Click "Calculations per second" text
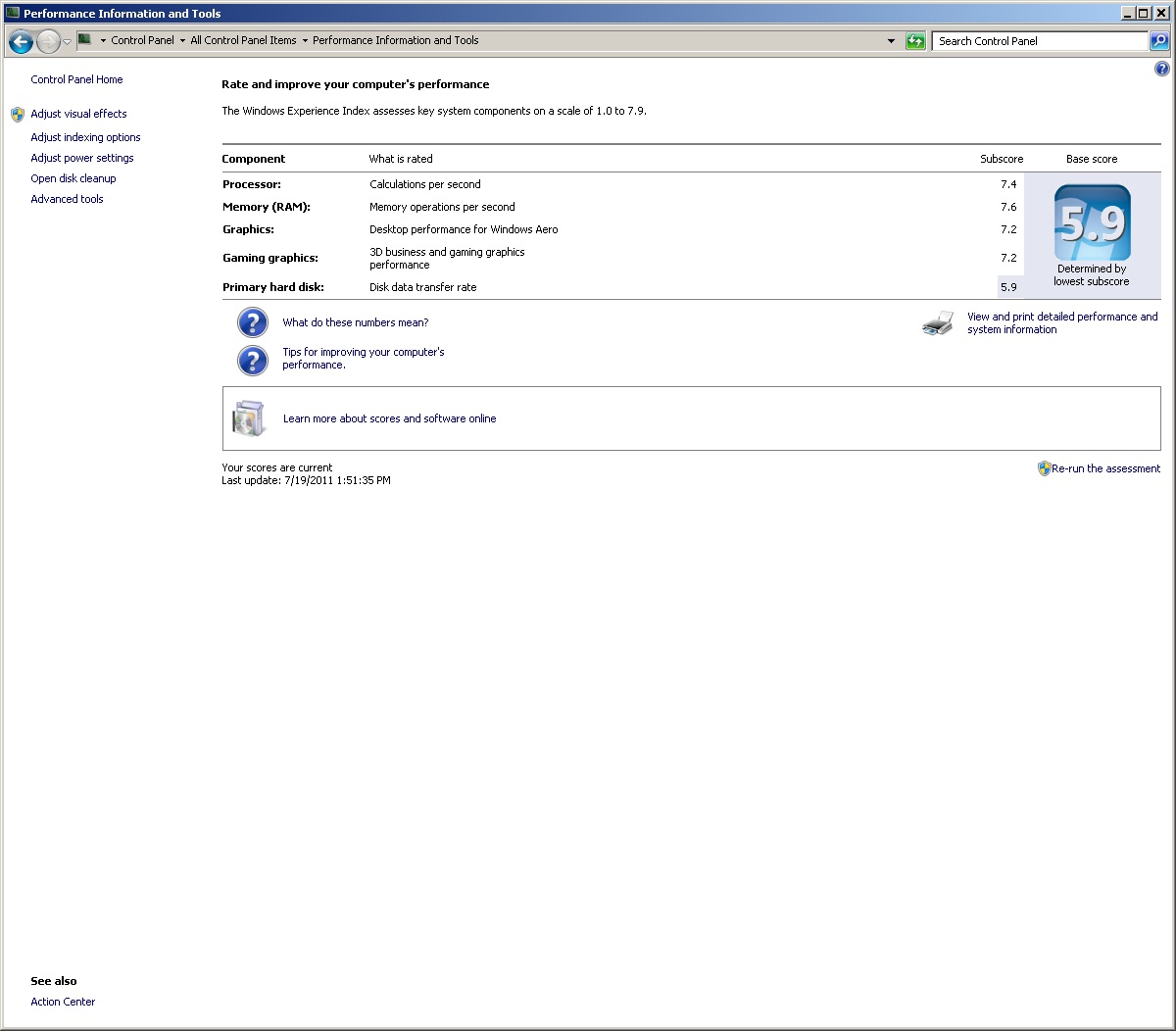This screenshot has height=1031, width=1176. 425,184
